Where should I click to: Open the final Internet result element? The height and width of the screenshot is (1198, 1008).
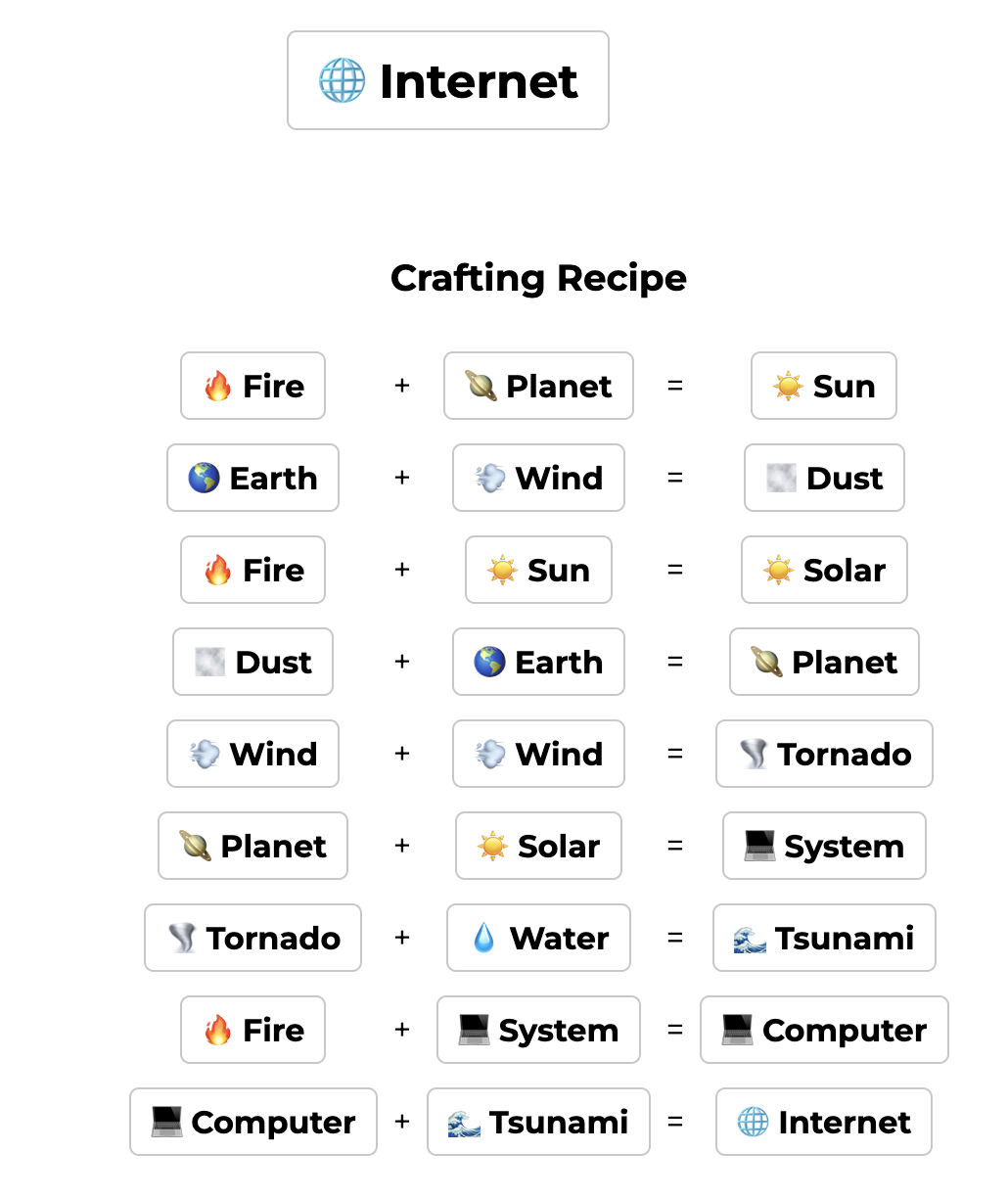pos(824,1122)
